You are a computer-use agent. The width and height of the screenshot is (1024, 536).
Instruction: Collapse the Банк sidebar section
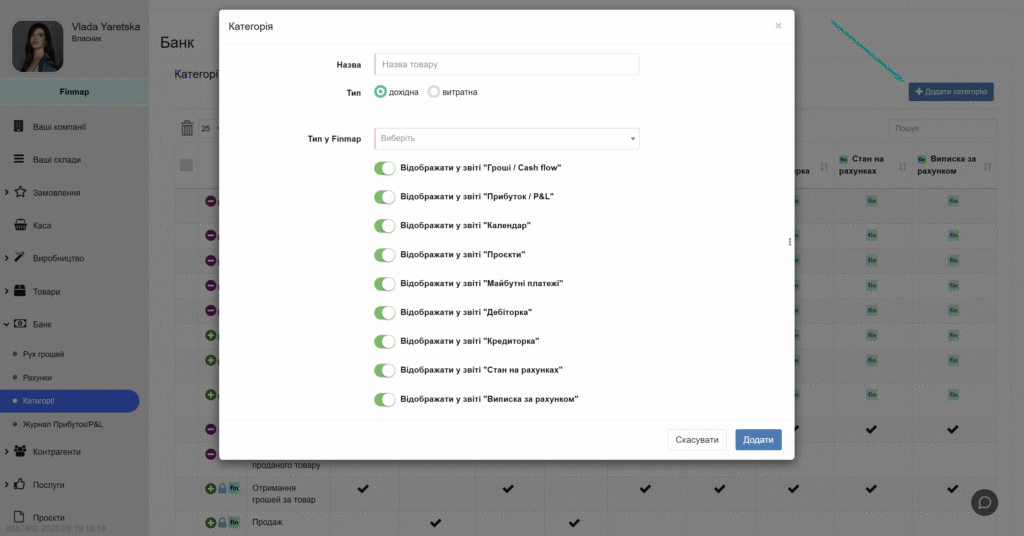42,325
